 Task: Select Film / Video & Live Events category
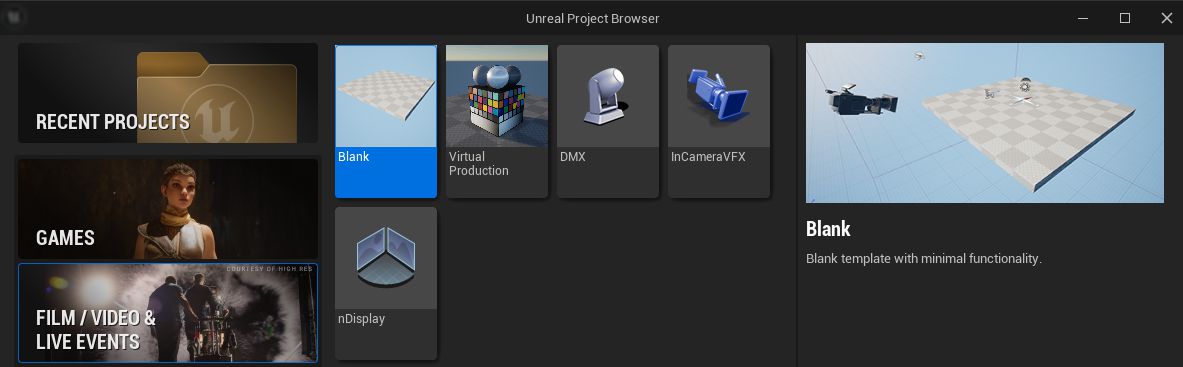point(167,313)
